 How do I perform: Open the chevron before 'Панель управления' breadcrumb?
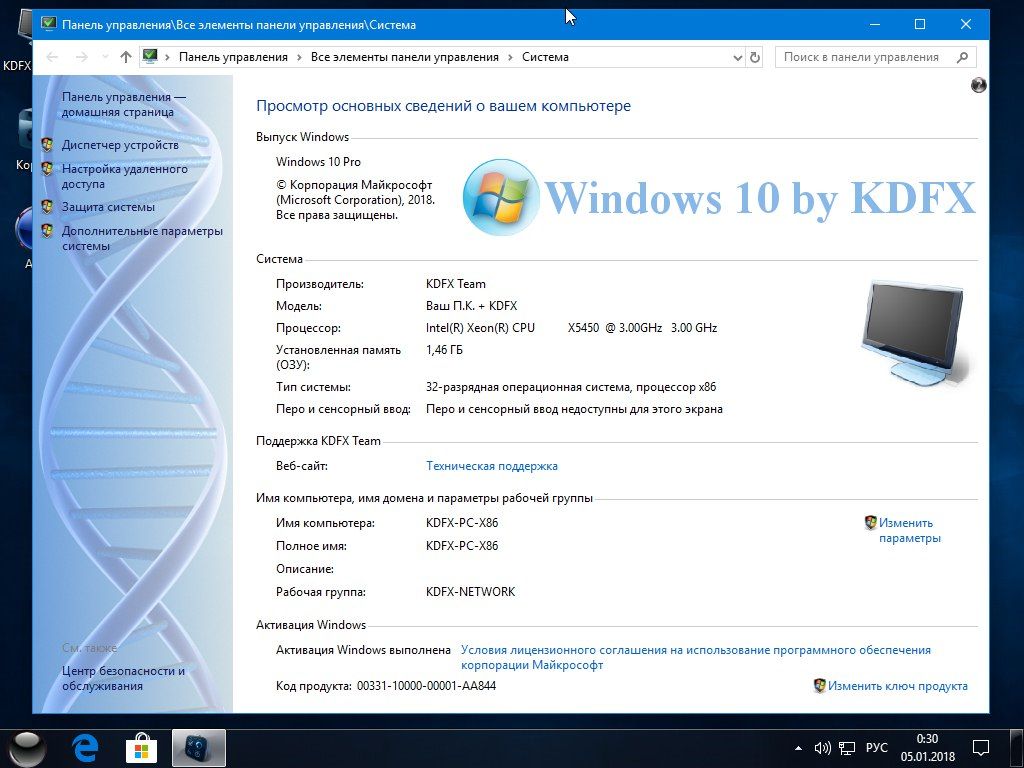(167, 57)
